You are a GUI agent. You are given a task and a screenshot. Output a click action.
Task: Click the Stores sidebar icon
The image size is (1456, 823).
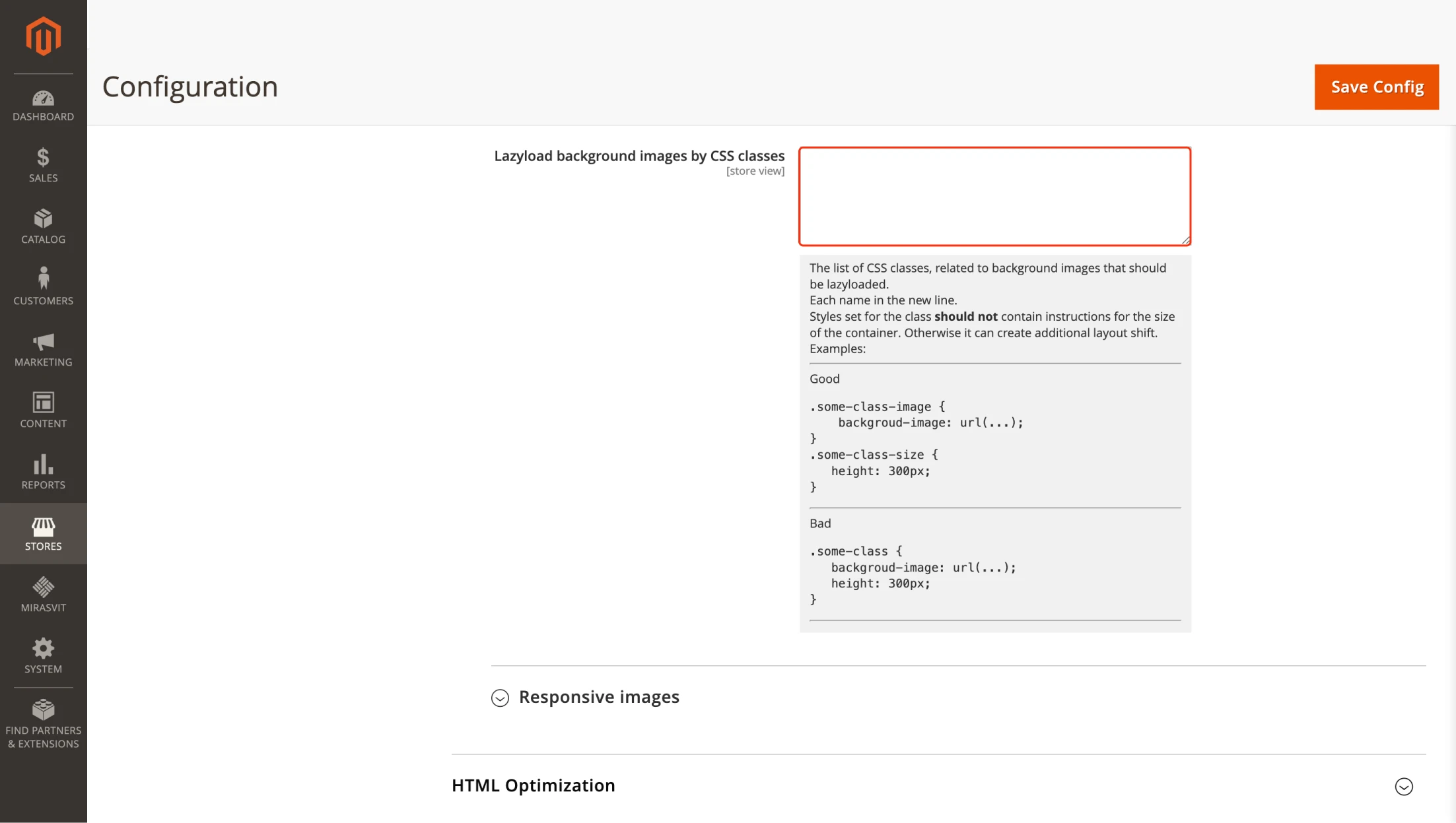[42, 533]
